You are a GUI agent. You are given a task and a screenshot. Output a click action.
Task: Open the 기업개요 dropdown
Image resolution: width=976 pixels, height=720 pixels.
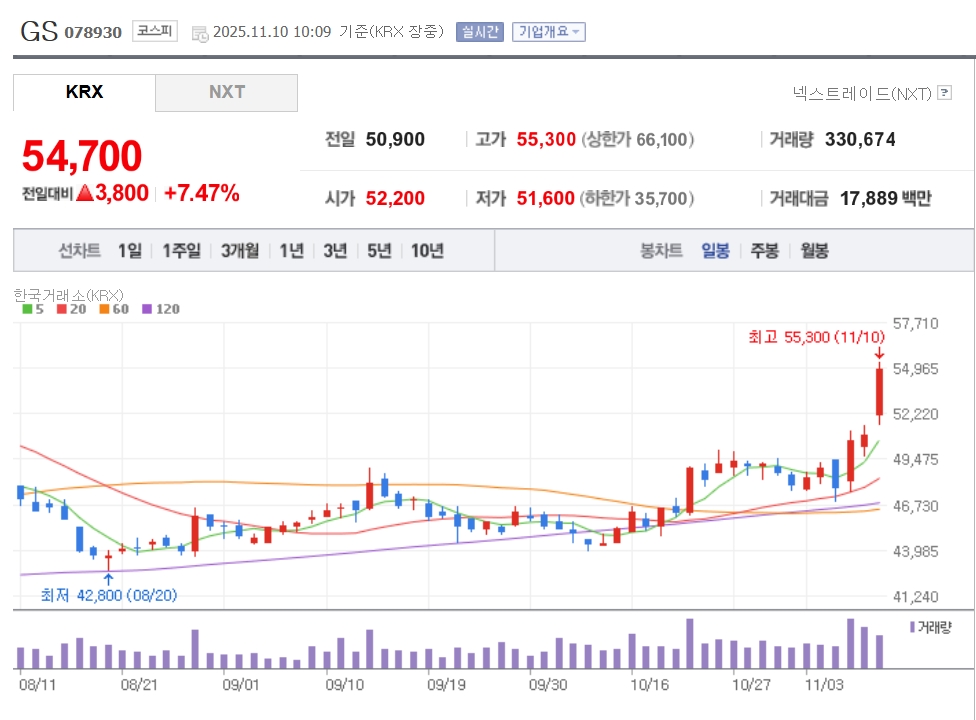(x=548, y=32)
